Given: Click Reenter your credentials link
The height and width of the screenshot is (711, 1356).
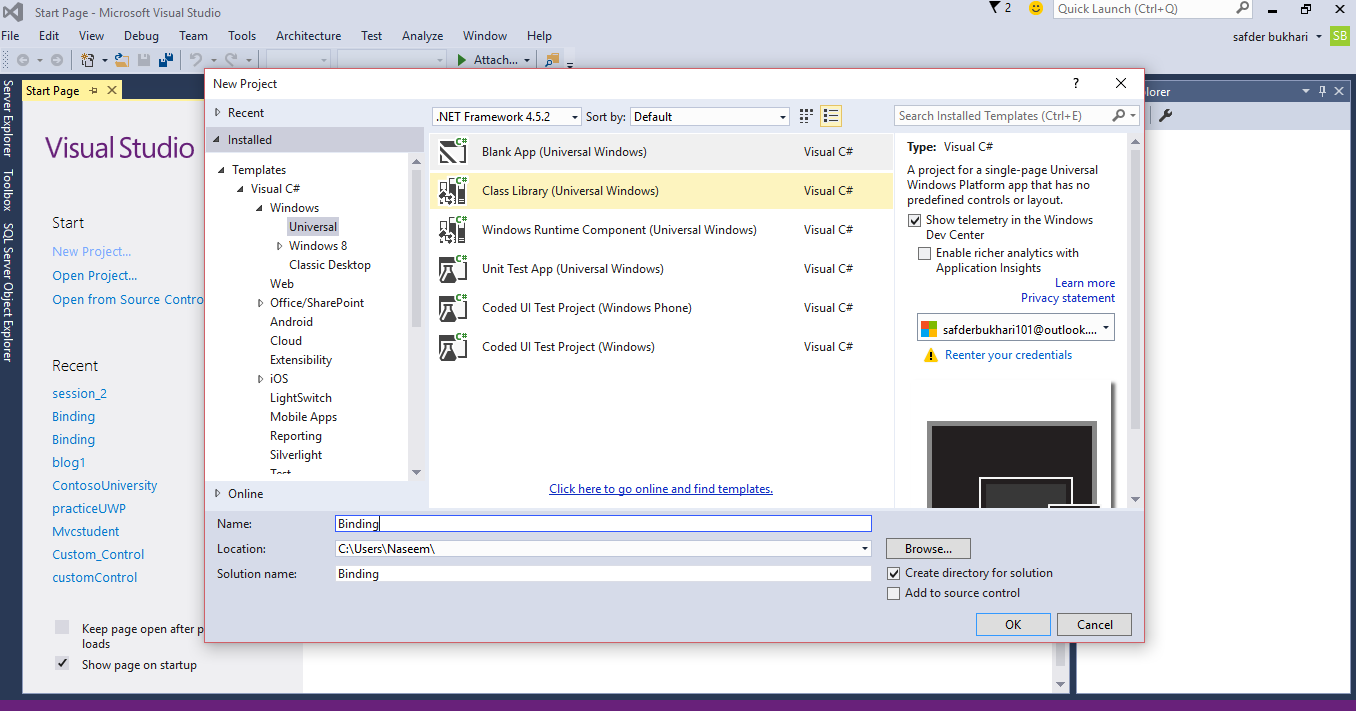Looking at the screenshot, I should click(1008, 355).
